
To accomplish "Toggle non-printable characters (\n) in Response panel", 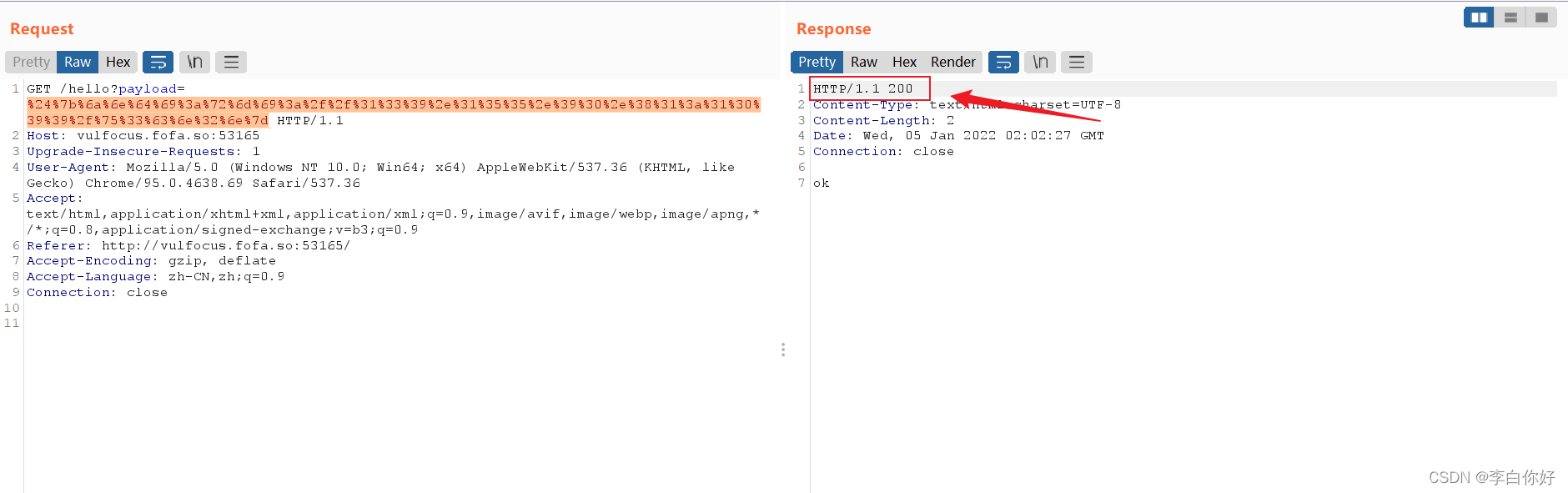I will click(x=1041, y=62).
